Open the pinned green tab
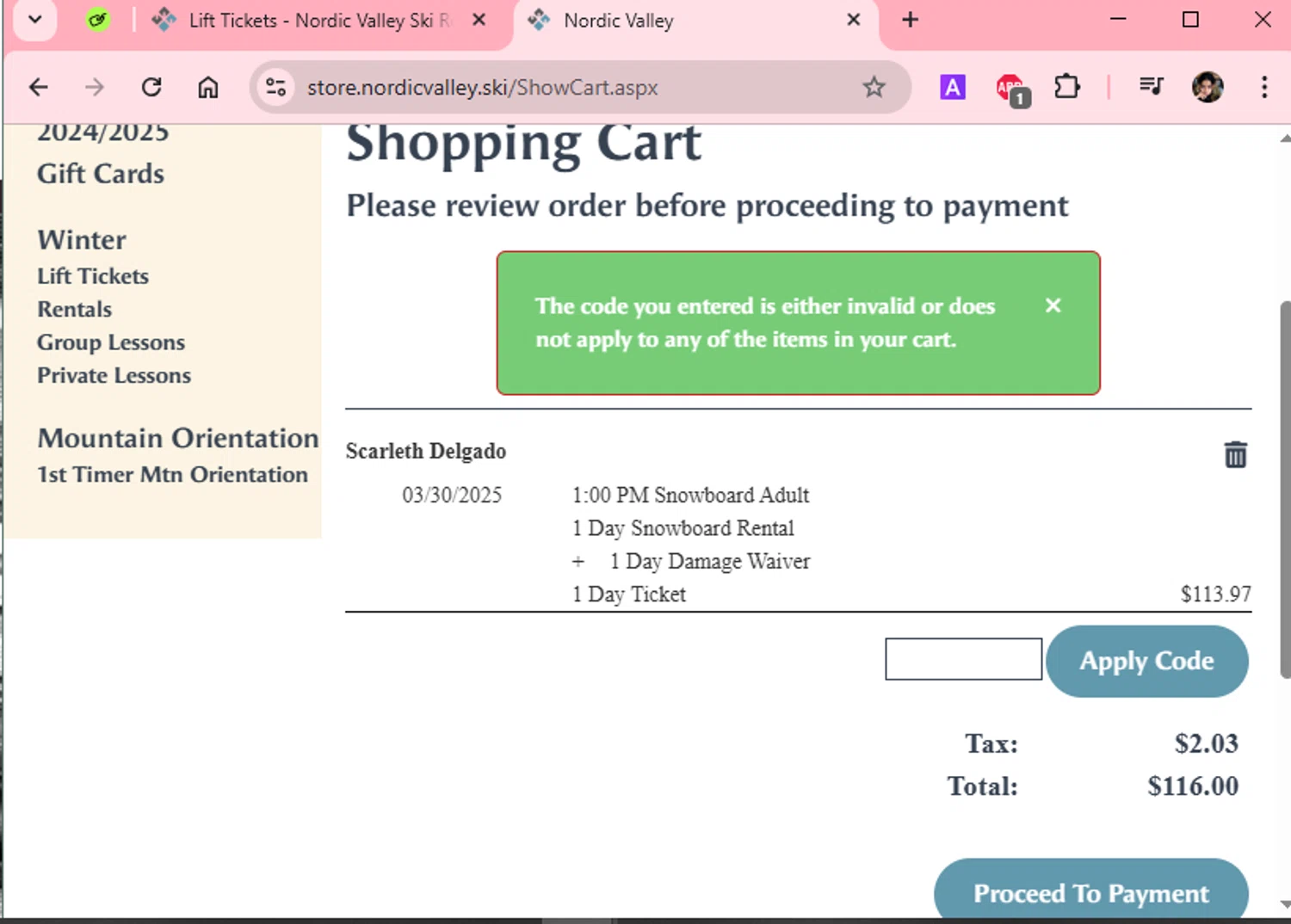This screenshot has width=1291, height=924. click(x=98, y=20)
